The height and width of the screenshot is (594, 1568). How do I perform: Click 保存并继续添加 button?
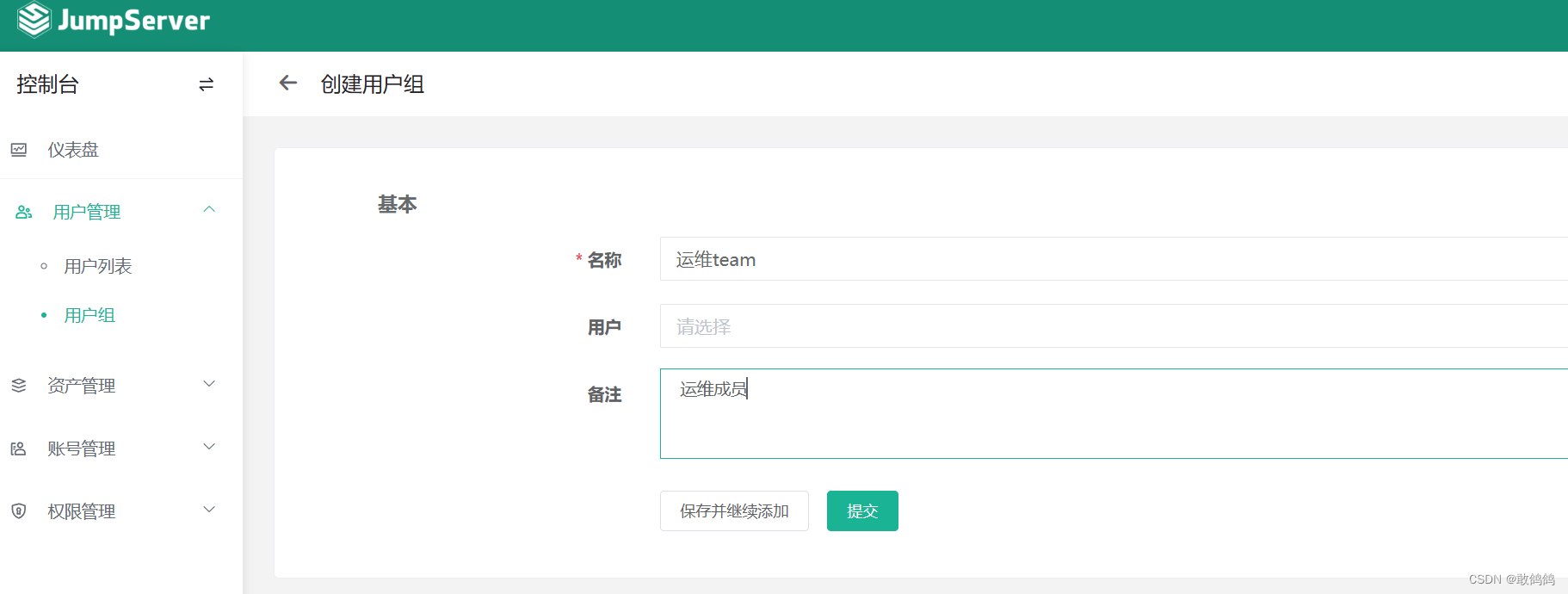(734, 511)
